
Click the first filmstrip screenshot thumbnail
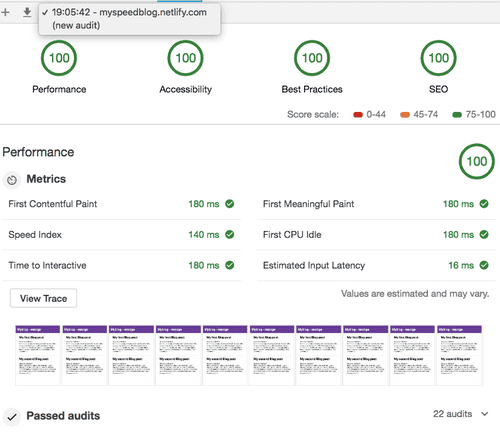point(38,355)
